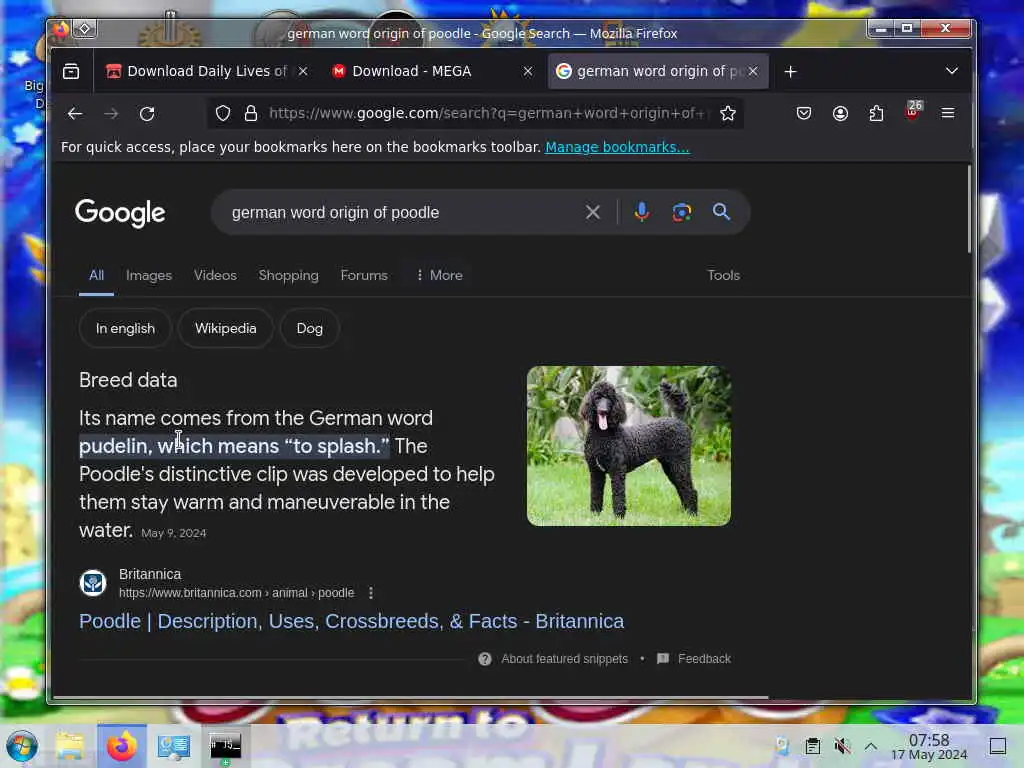The width and height of the screenshot is (1024, 768).
Task: Open the Pocket save icon
Action: pos(804,114)
